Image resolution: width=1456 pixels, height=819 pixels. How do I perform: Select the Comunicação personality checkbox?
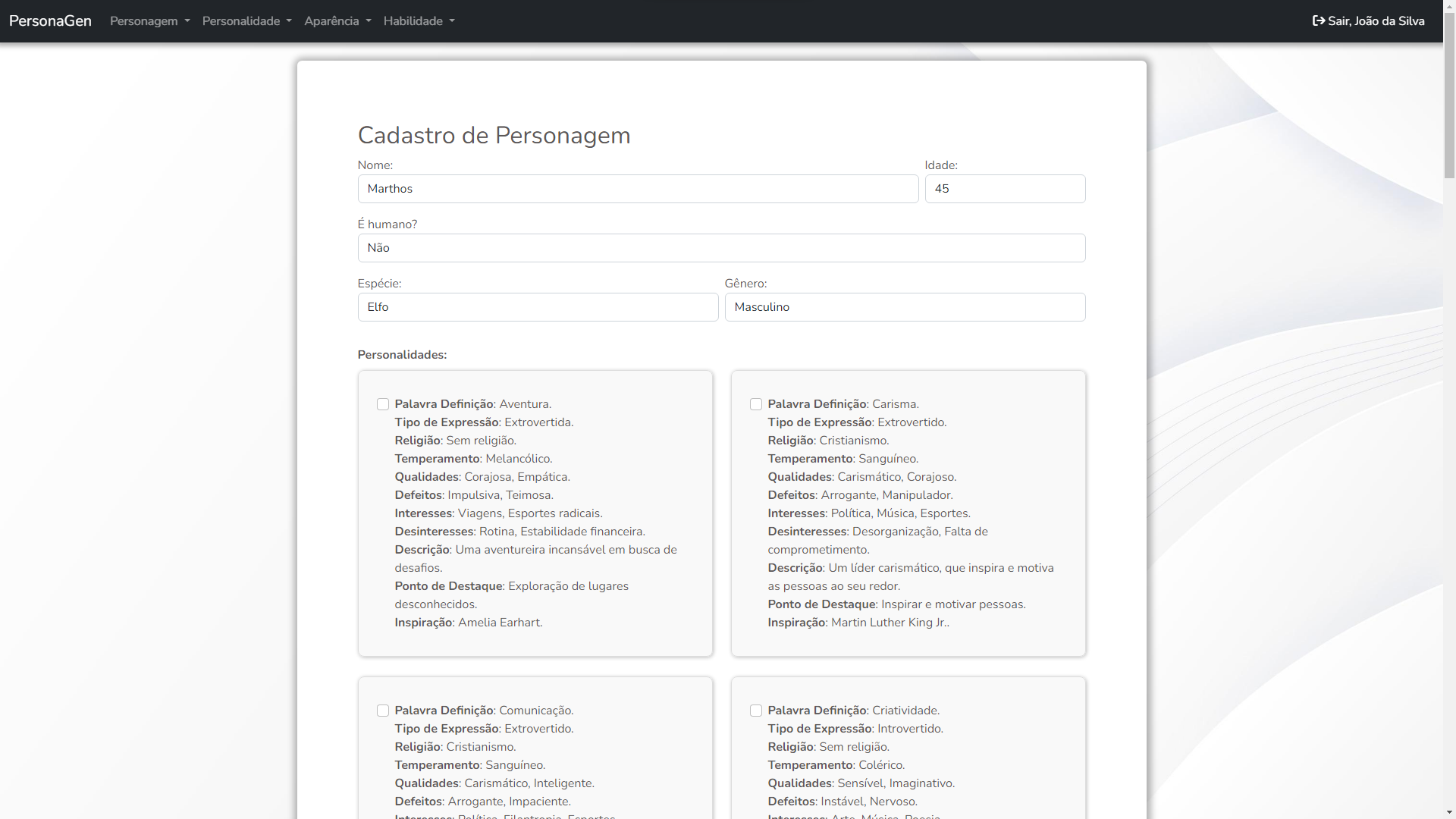pyautogui.click(x=383, y=711)
